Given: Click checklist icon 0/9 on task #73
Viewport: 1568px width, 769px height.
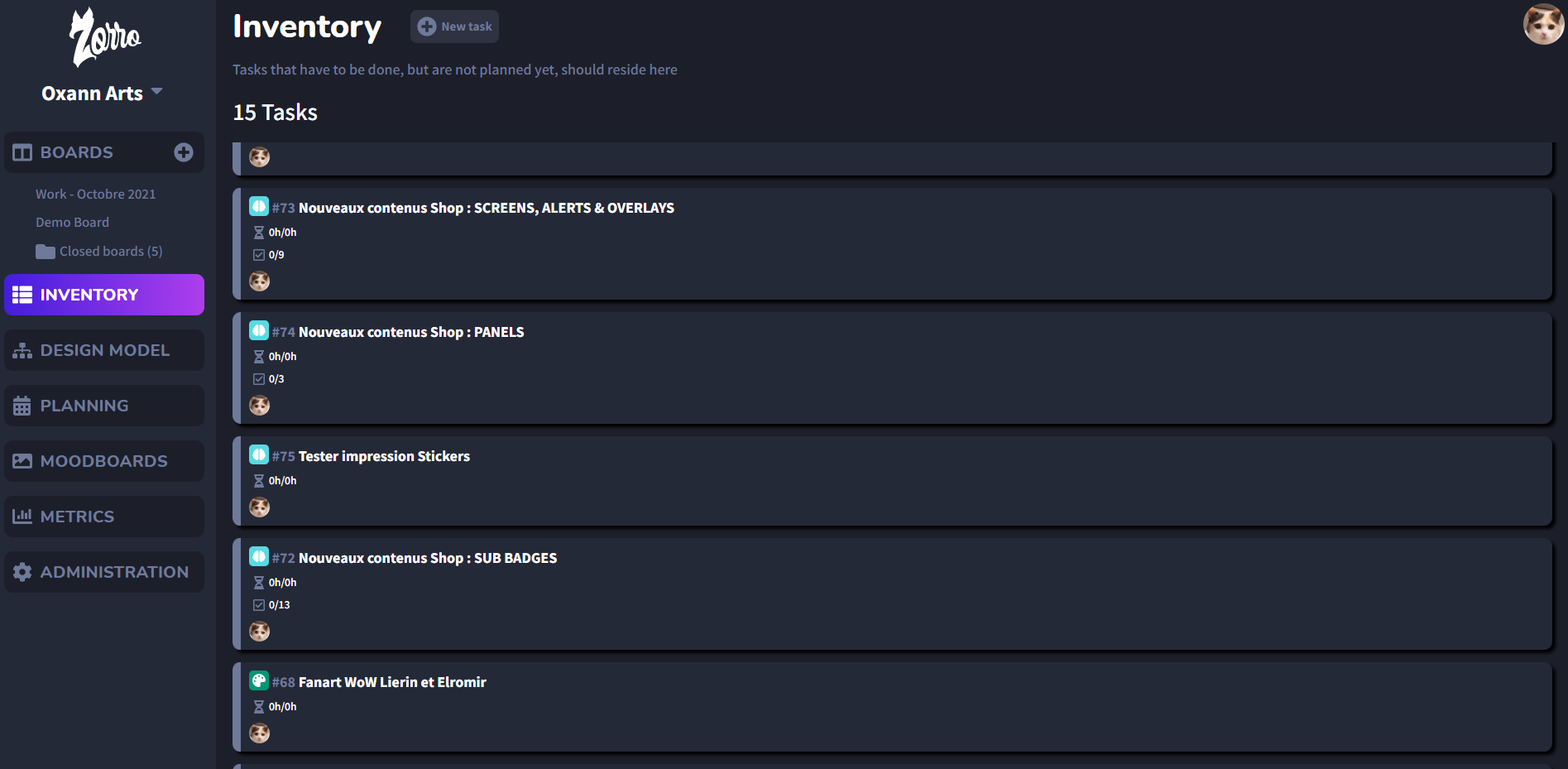Looking at the screenshot, I should (x=259, y=255).
